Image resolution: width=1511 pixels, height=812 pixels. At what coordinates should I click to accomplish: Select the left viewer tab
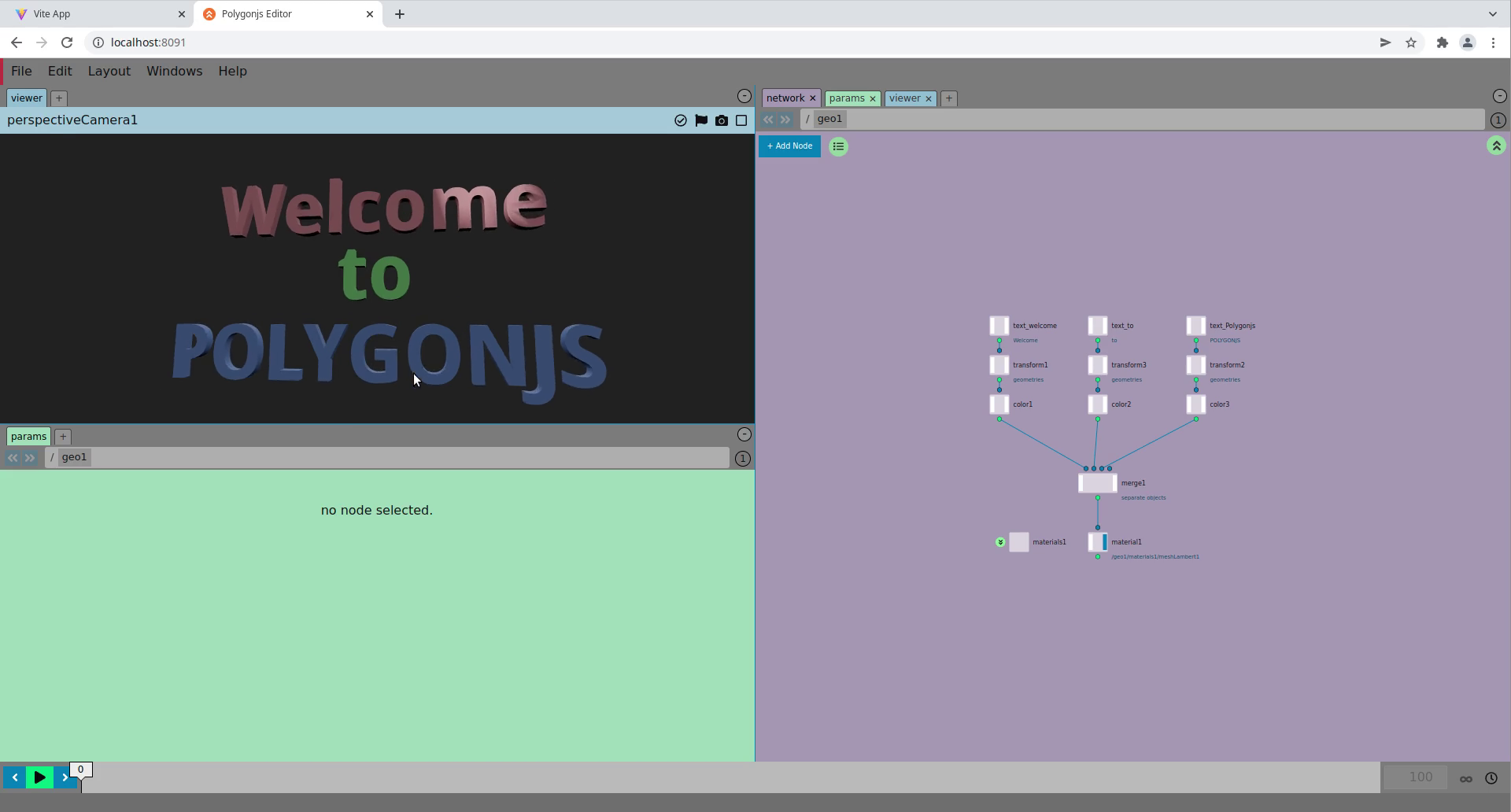click(x=27, y=98)
